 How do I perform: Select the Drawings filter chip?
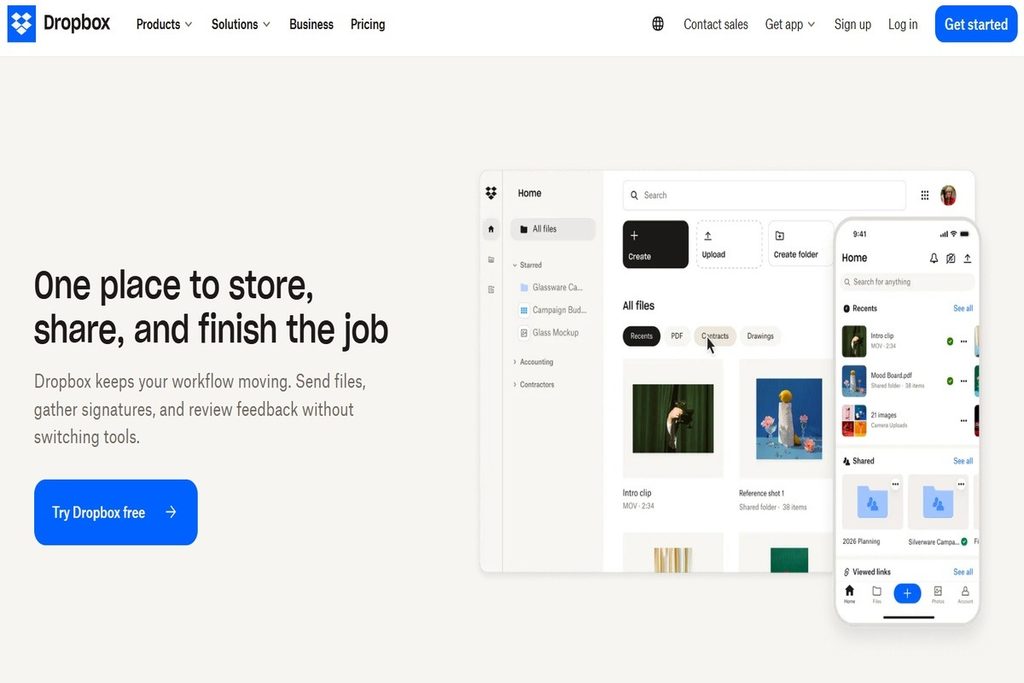point(760,336)
